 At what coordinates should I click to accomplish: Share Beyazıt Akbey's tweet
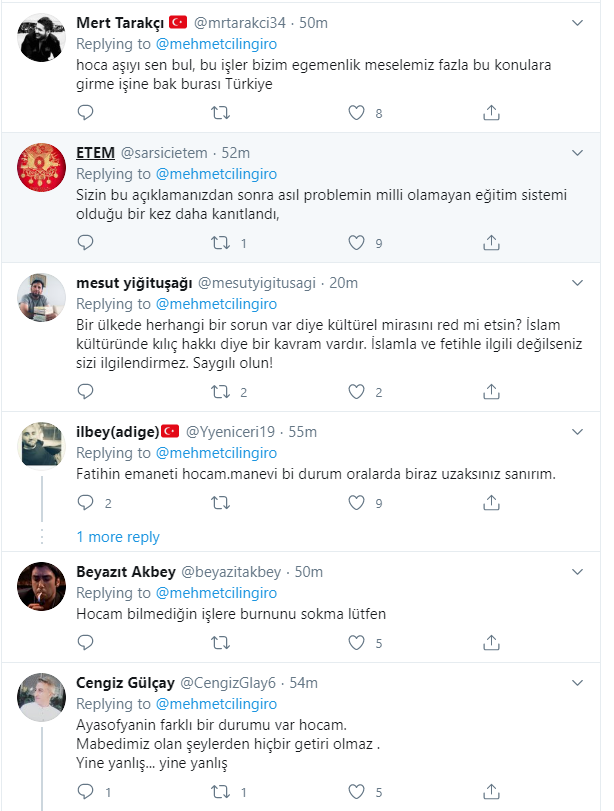(491, 643)
